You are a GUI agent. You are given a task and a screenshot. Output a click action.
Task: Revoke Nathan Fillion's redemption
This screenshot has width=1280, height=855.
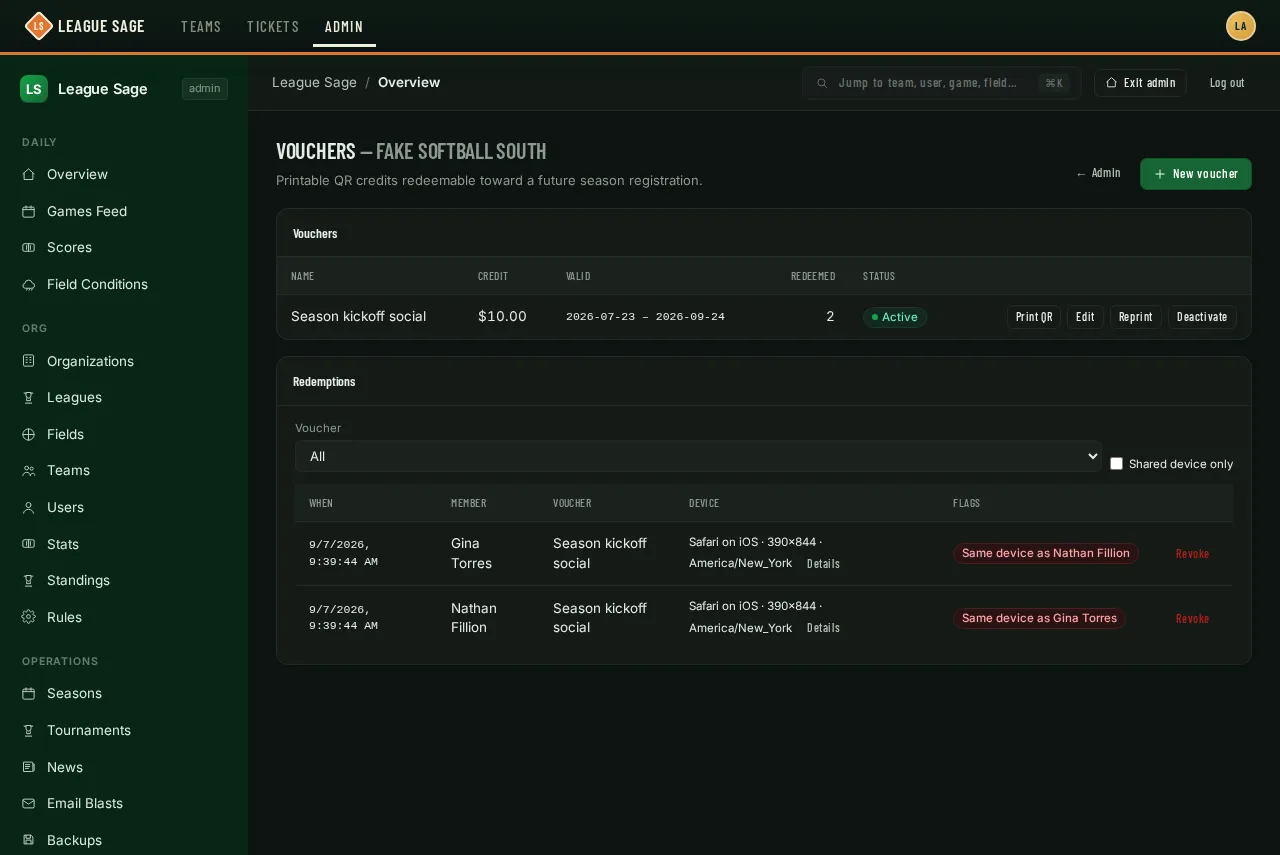[1192, 619]
